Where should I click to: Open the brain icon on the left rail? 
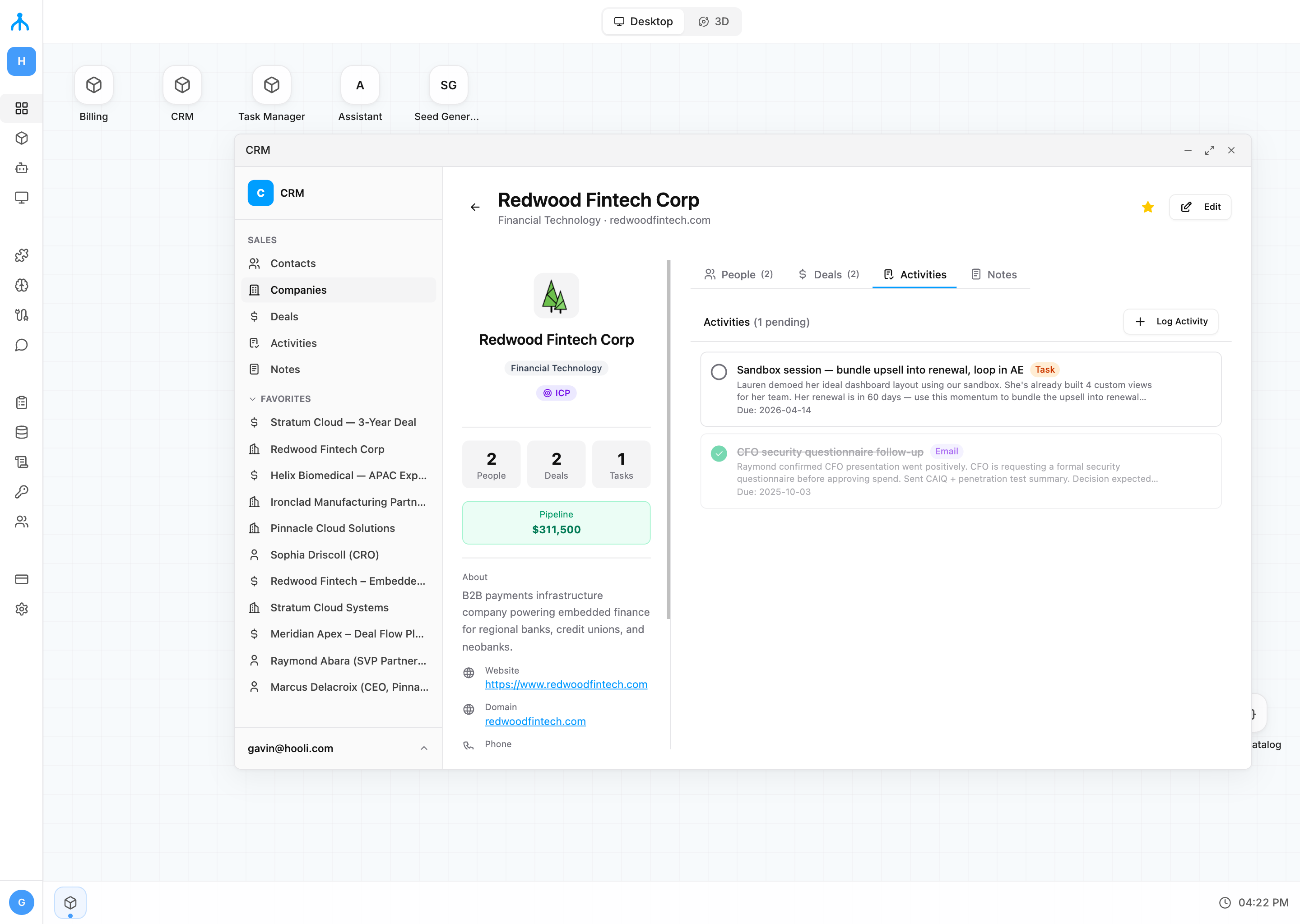click(21, 285)
